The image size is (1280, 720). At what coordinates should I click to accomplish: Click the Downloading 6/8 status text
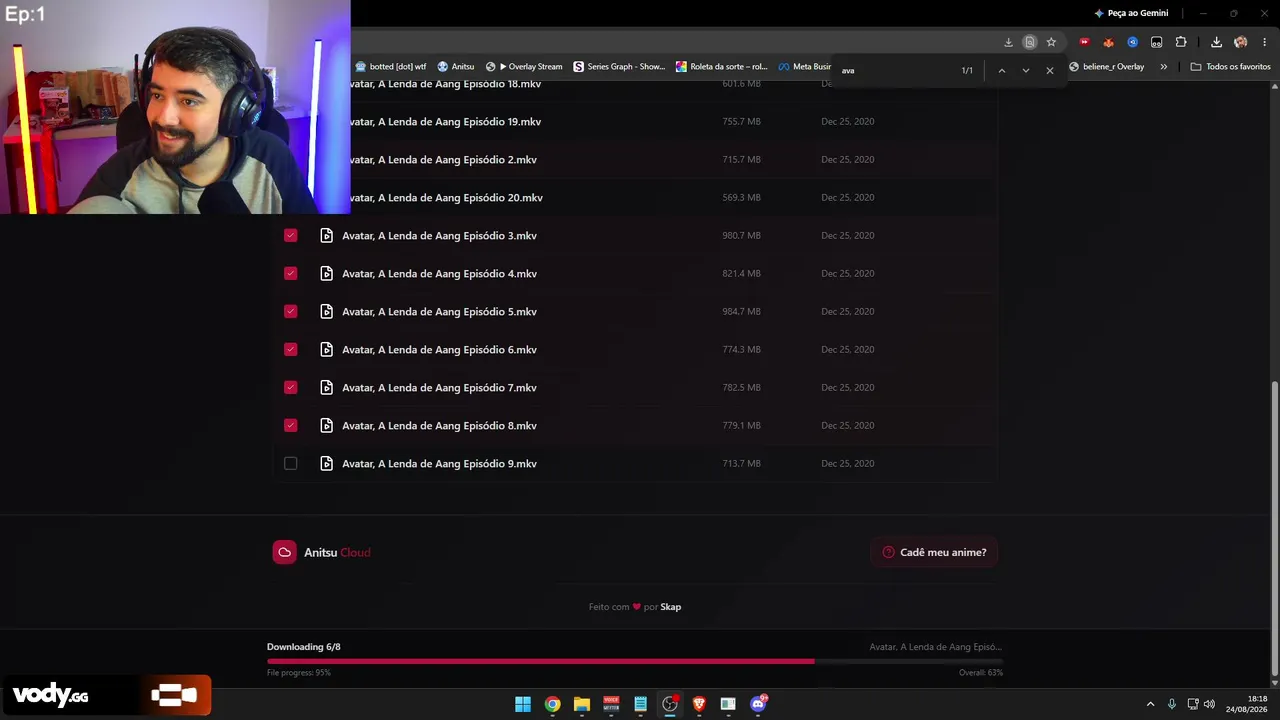(304, 647)
